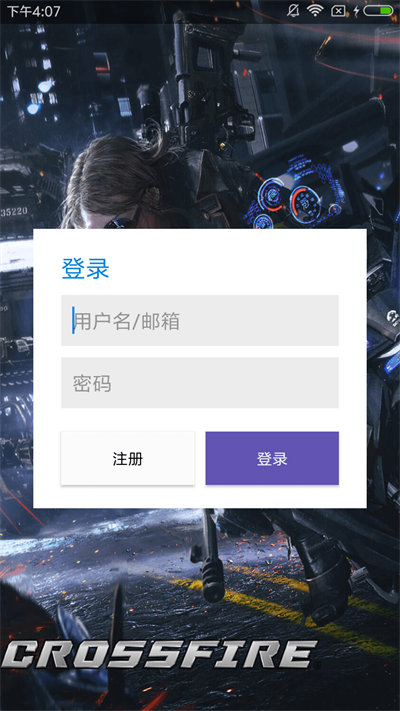Tap the charging lightning bolt icon

click(356, 11)
